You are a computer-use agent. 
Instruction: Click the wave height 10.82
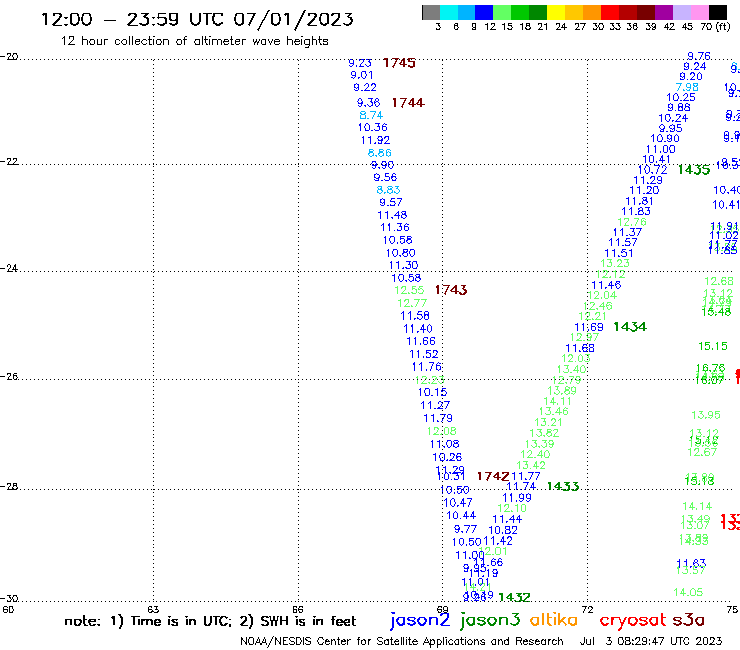coord(503,530)
